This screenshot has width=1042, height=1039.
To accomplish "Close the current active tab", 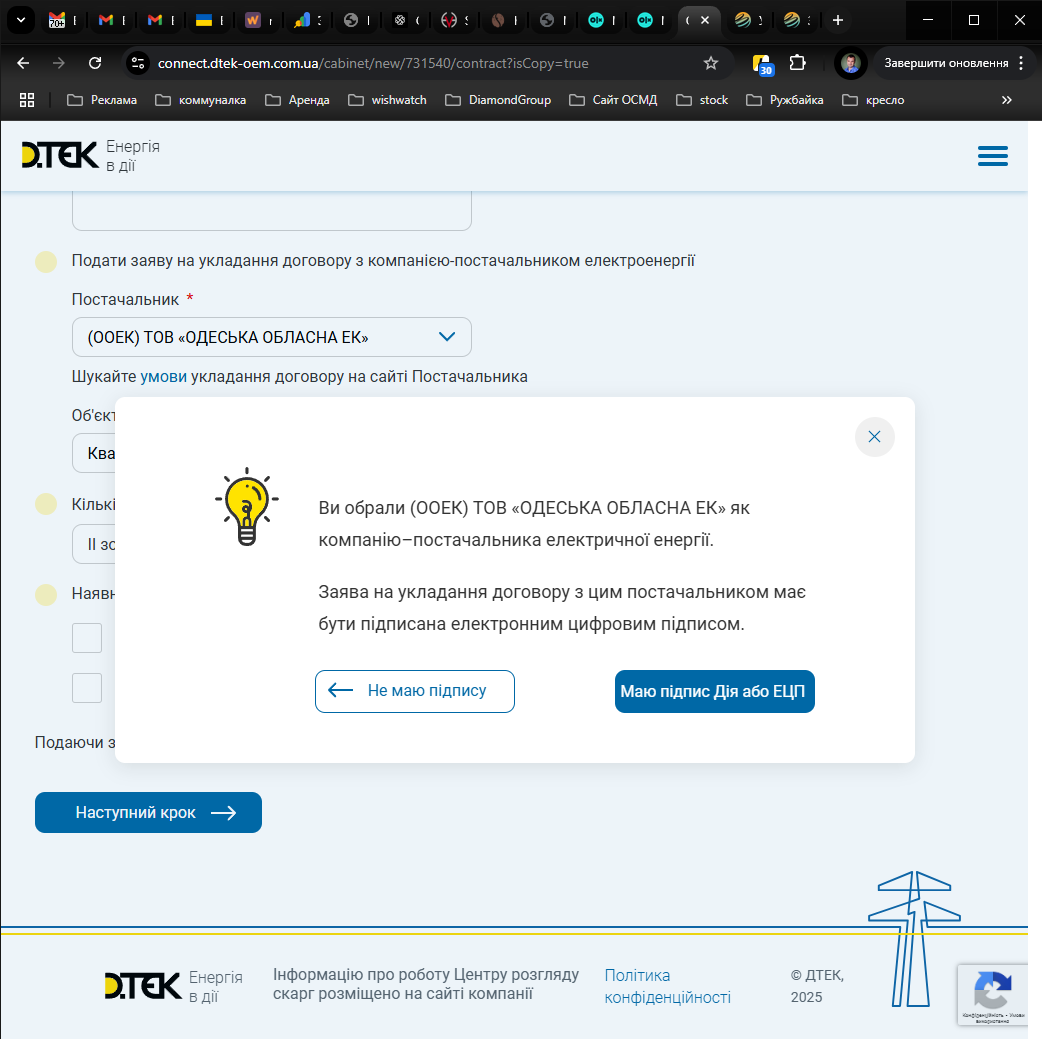I will (705, 20).
